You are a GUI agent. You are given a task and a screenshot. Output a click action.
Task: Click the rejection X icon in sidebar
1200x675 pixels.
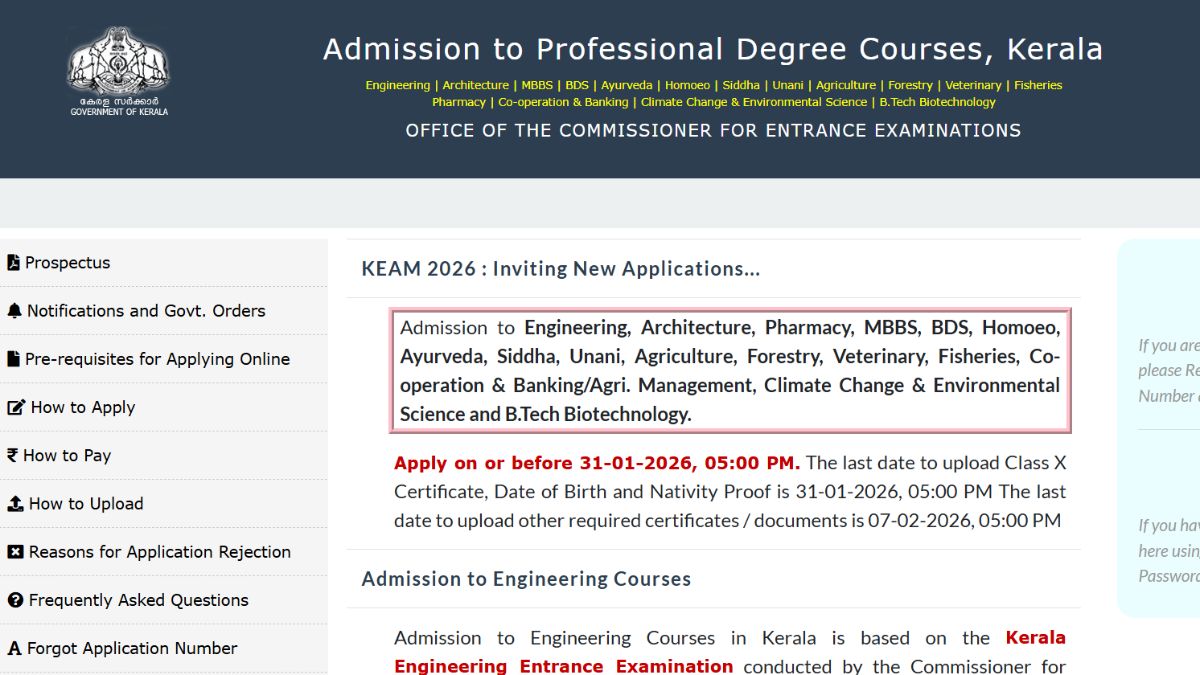coord(15,552)
